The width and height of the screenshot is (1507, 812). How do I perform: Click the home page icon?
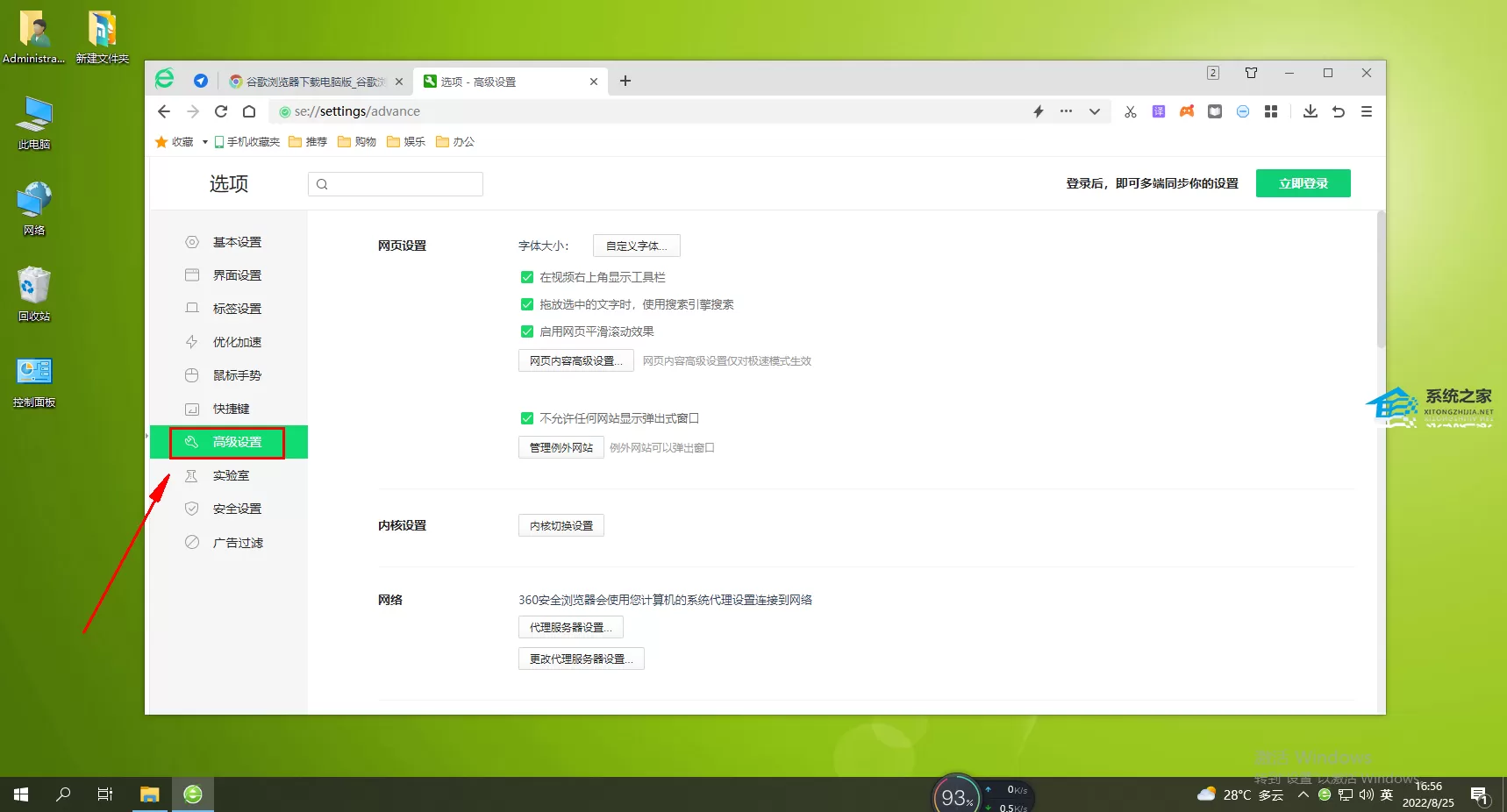tap(249, 111)
